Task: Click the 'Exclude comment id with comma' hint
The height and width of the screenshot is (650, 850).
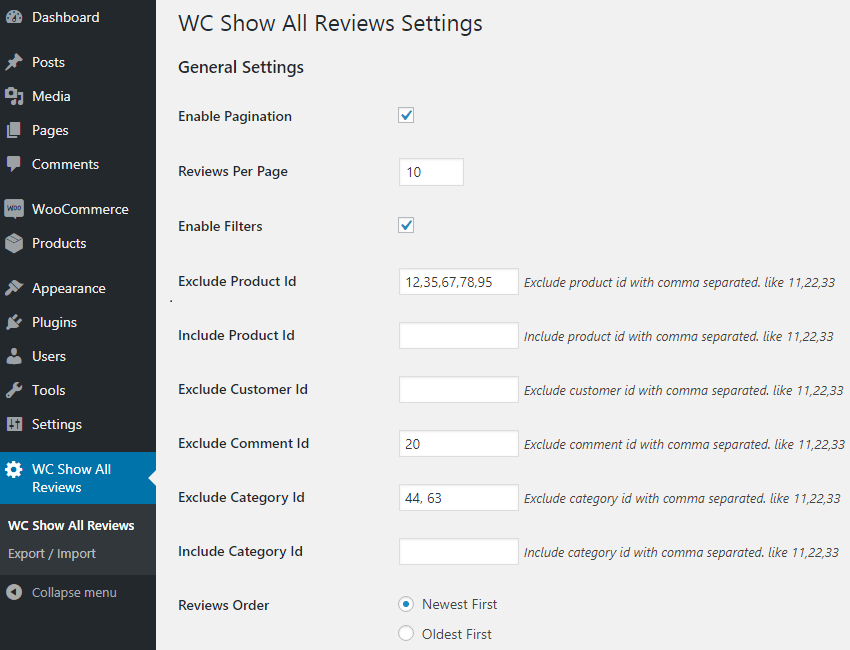Action: 684,445
